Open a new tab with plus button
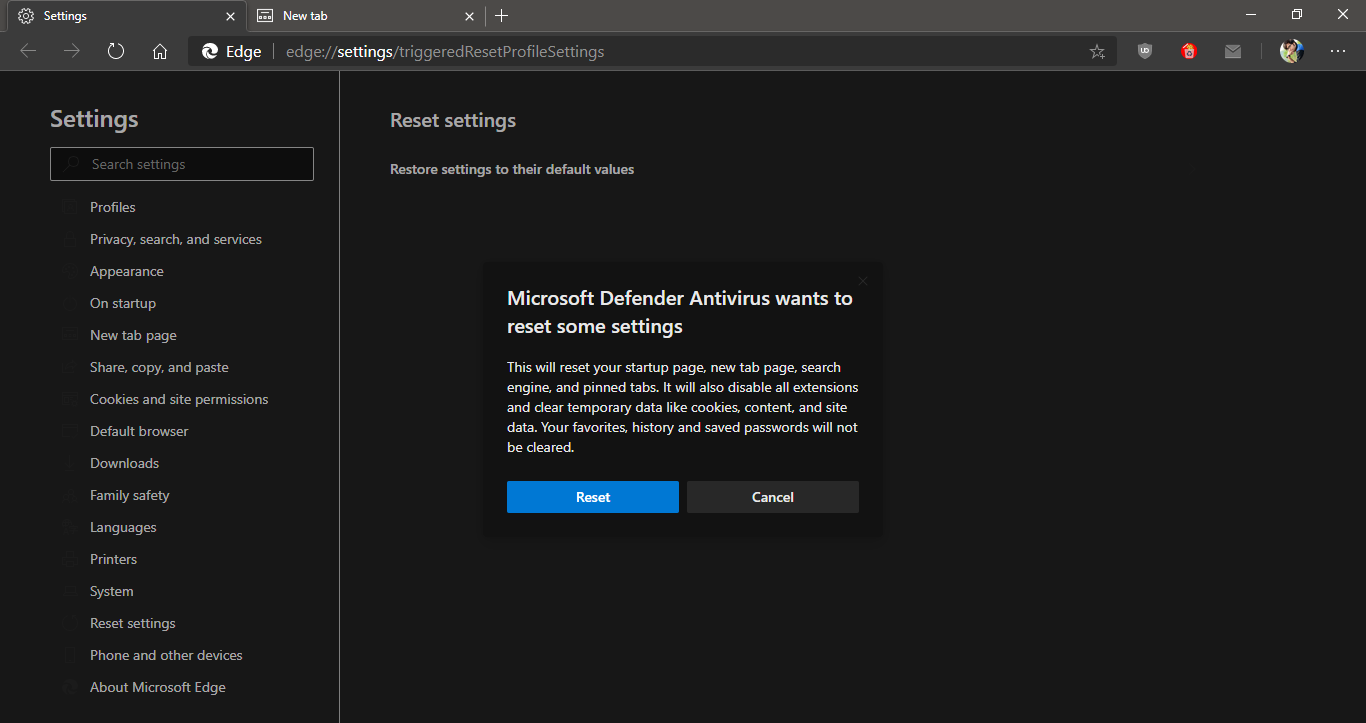Viewport: 1366px width, 723px height. click(x=502, y=15)
